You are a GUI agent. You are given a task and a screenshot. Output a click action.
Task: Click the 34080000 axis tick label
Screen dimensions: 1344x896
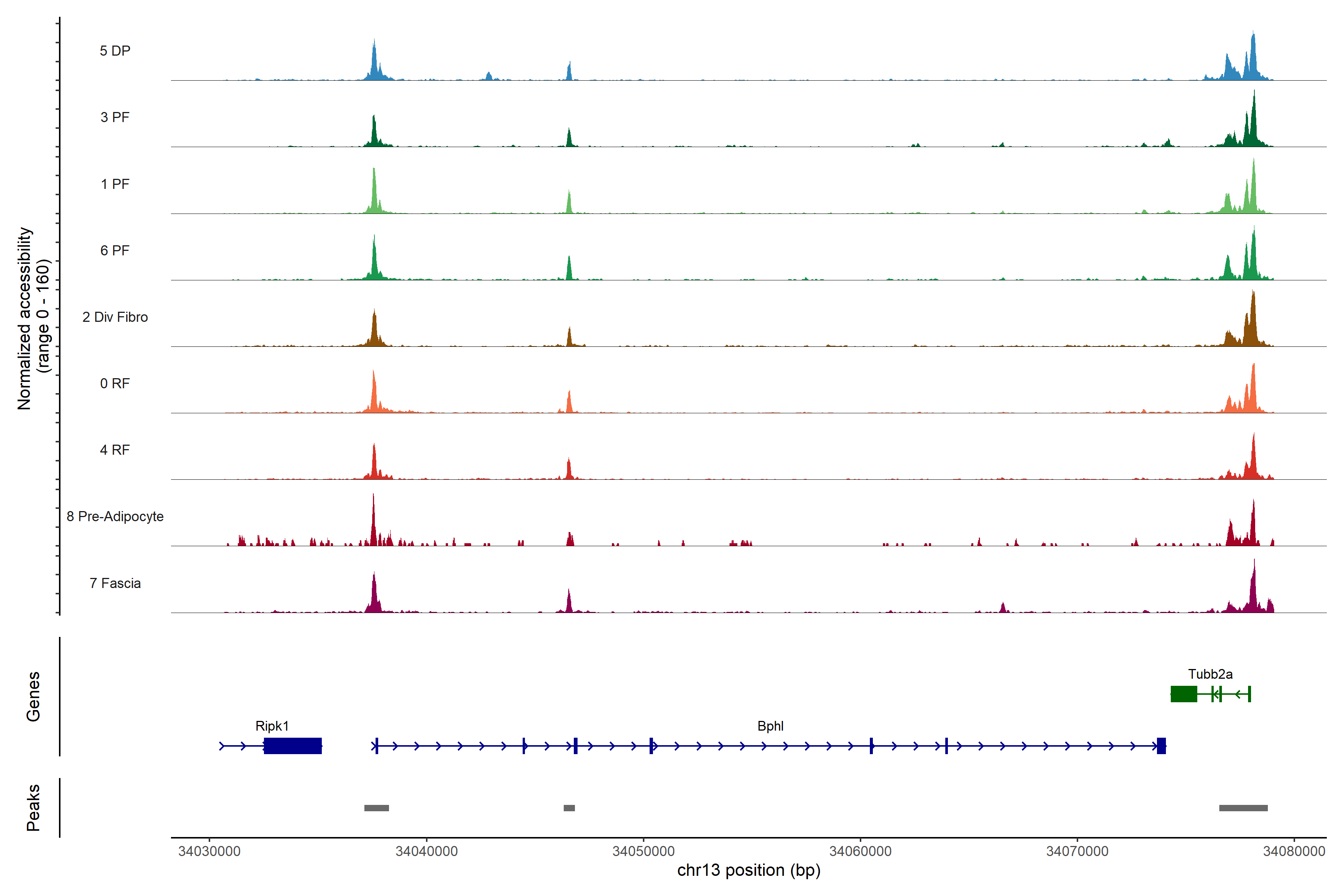click(x=1294, y=852)
